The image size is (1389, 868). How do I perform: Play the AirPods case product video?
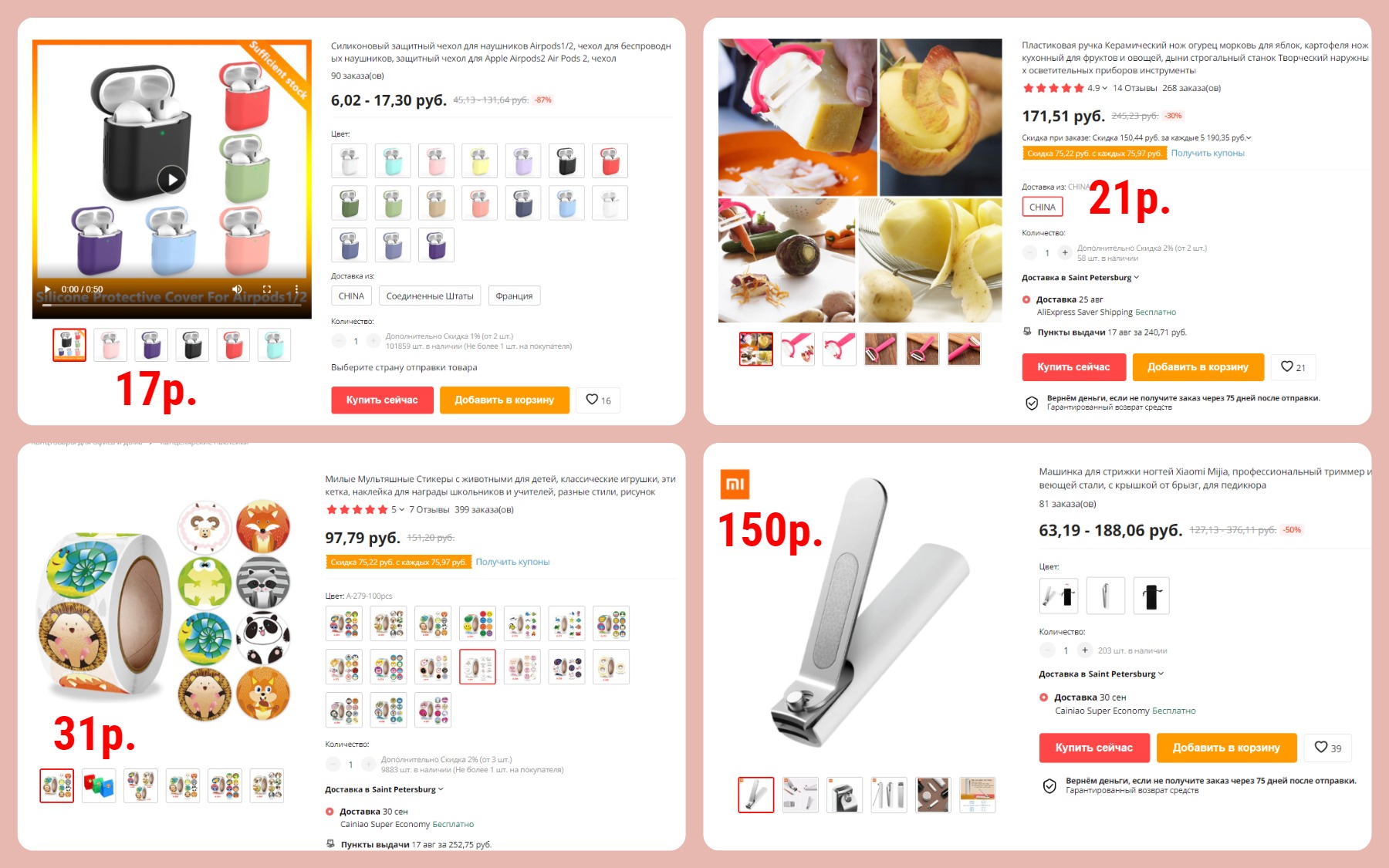(172, 181)
